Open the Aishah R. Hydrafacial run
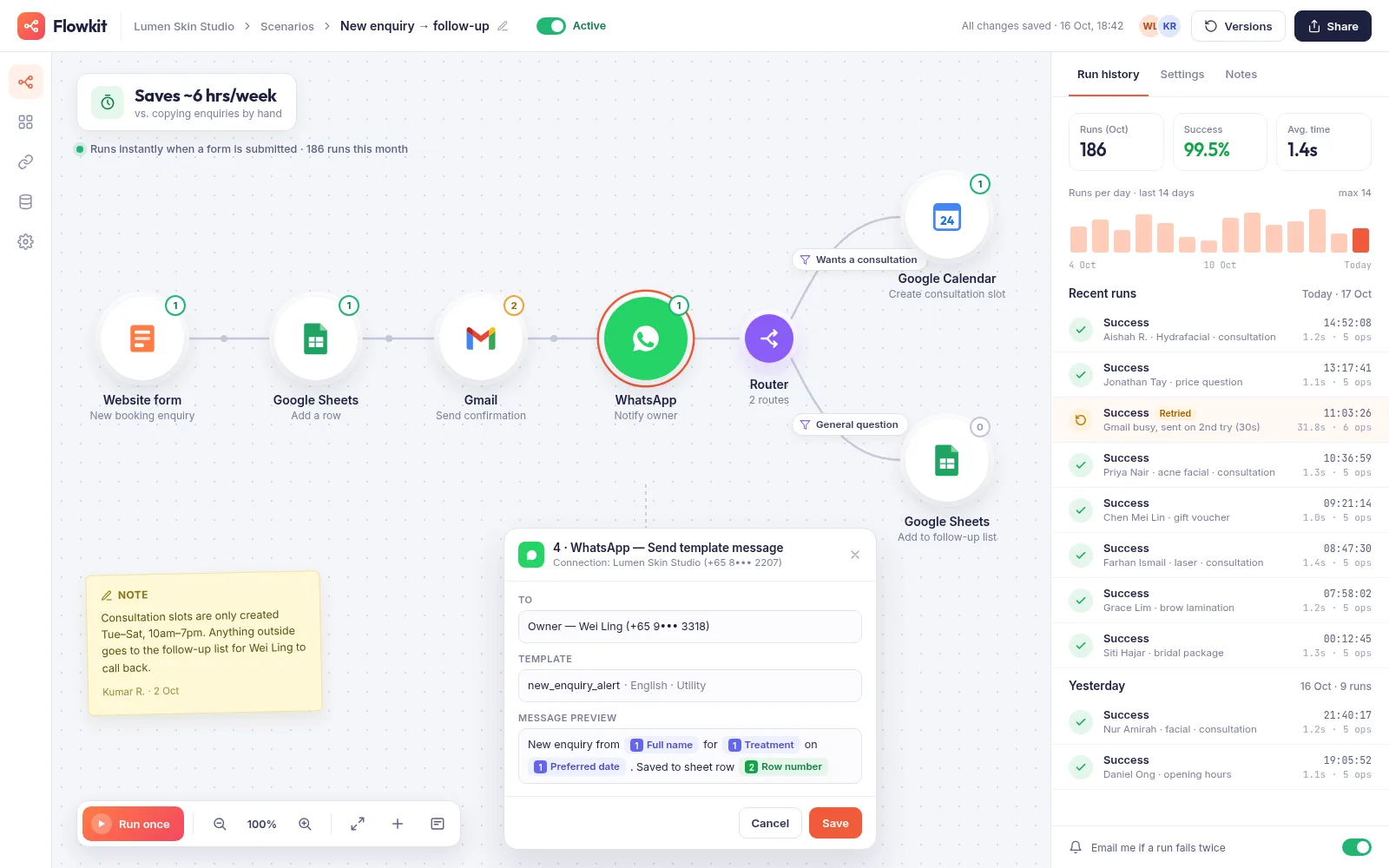Screen dimensions: 1389x868 [x=1220, y=330]
